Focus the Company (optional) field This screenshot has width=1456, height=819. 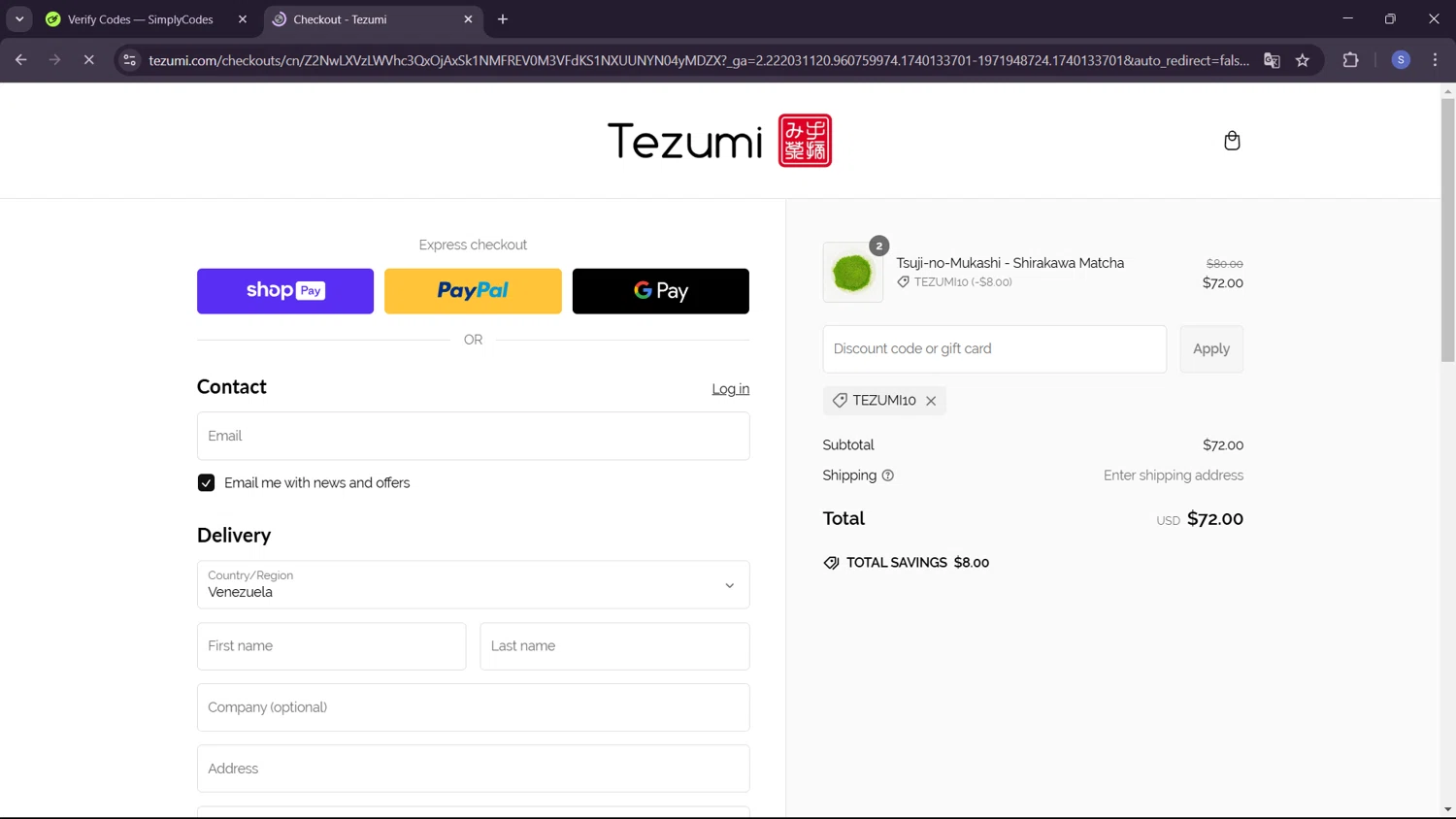[x=474, y=707]
